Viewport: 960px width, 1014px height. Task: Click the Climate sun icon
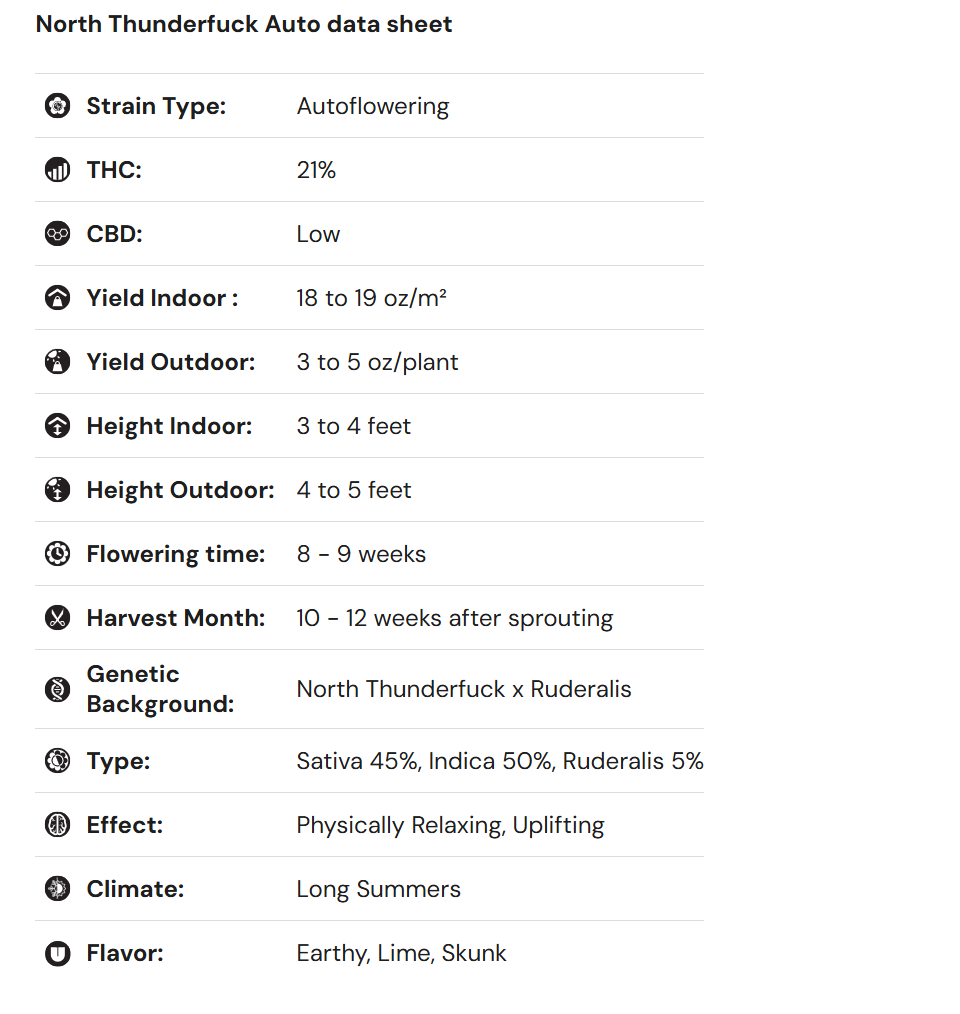pyautogui.click(x=58, y=889)
